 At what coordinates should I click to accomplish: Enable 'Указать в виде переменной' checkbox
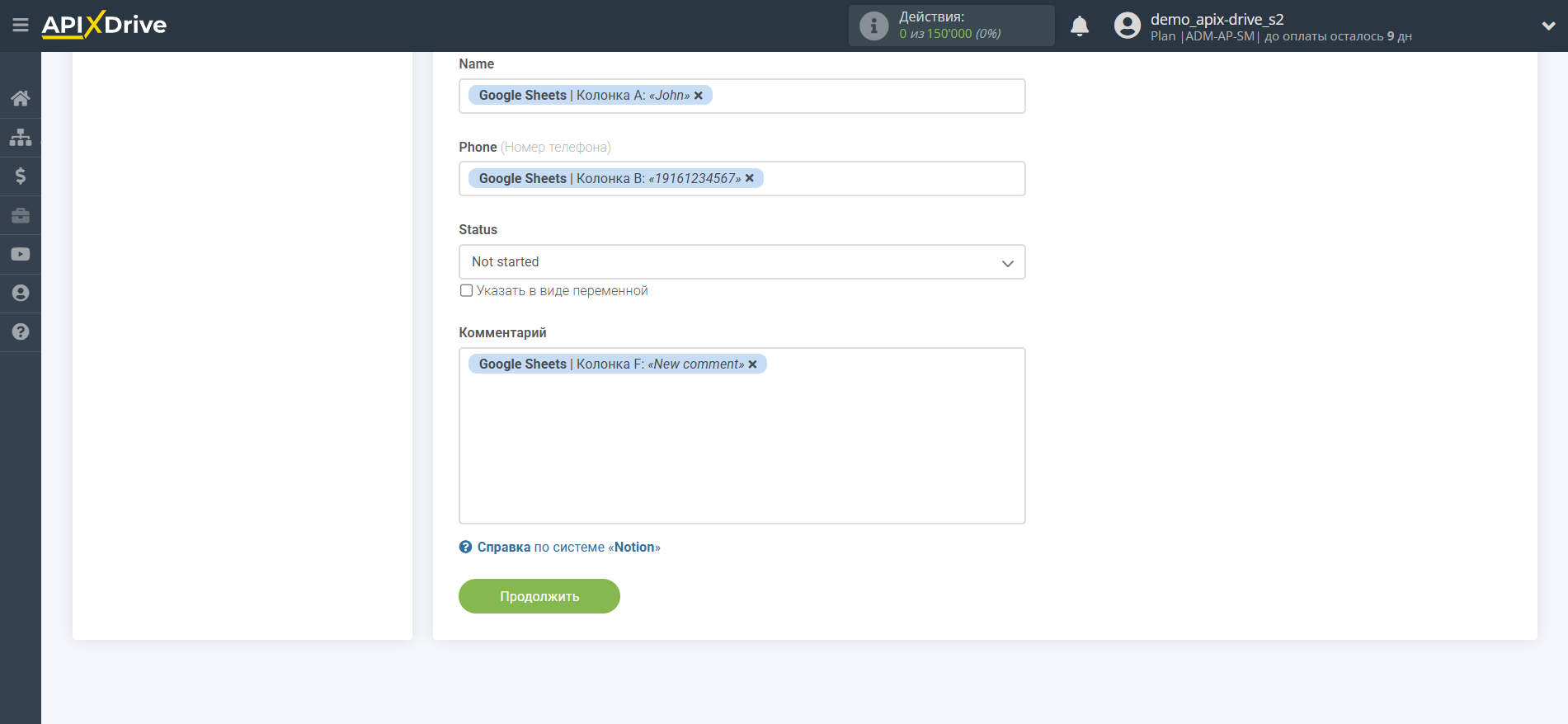tap(467, 290)
